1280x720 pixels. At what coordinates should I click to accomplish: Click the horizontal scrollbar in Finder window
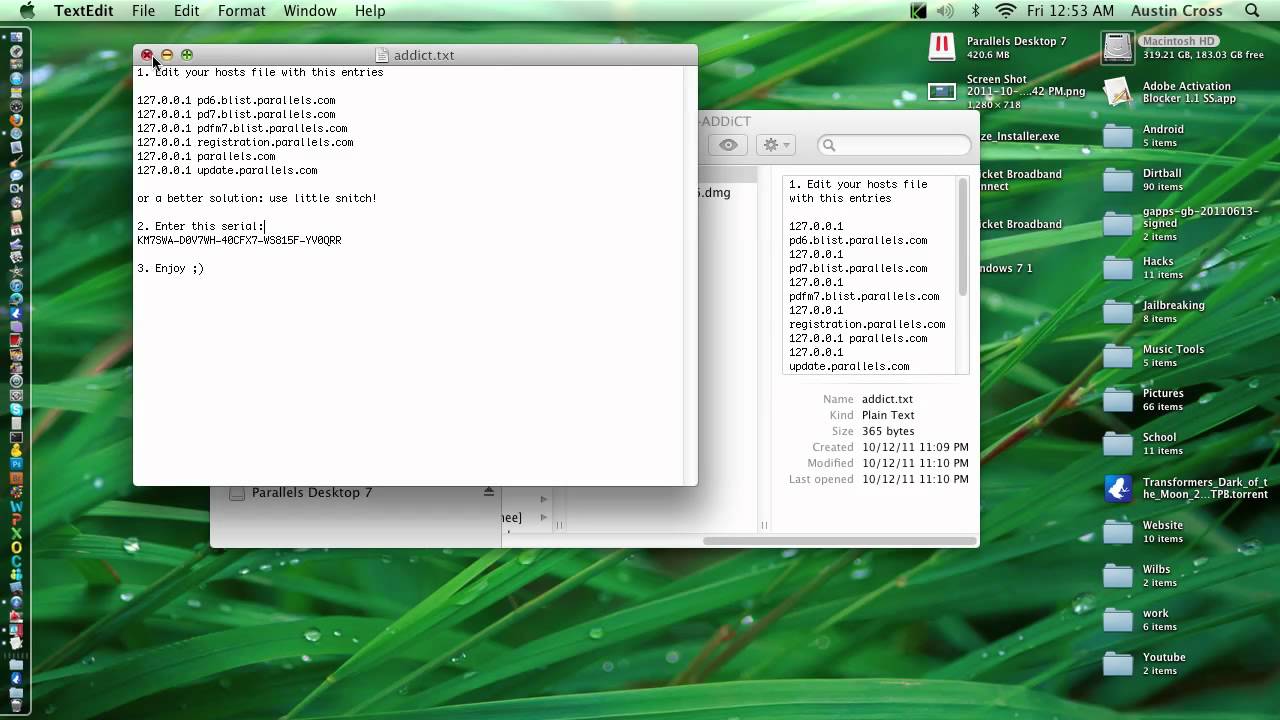[838, 541]
